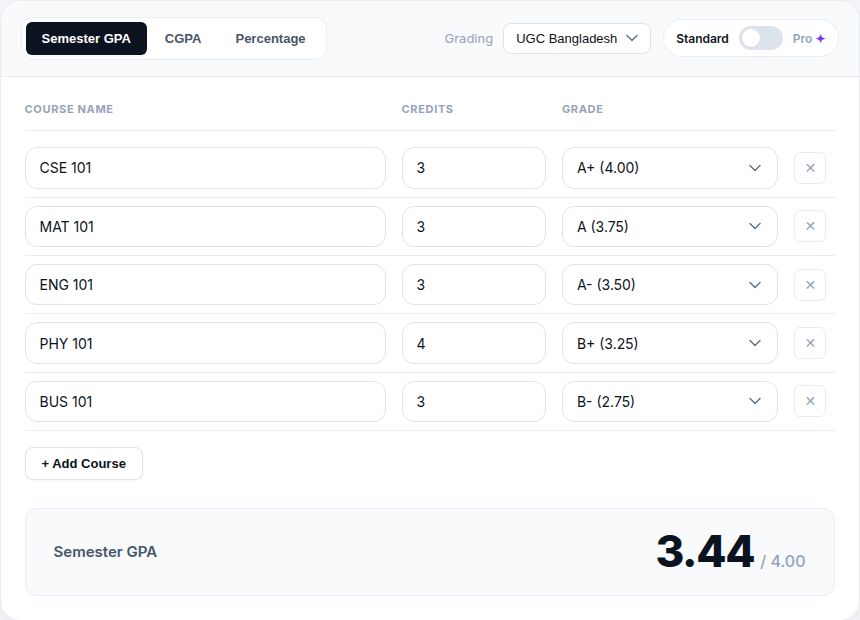Edit the credits field for MAT 101
The image size is (860, 620).
coord(474,227)
